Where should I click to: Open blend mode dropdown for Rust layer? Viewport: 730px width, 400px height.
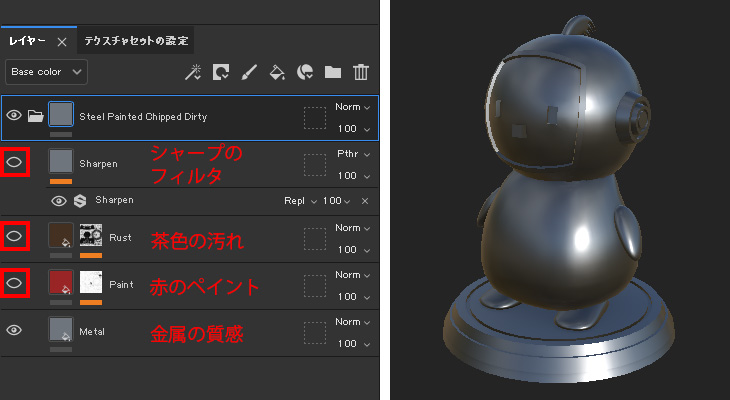click(x=353, y=228)
